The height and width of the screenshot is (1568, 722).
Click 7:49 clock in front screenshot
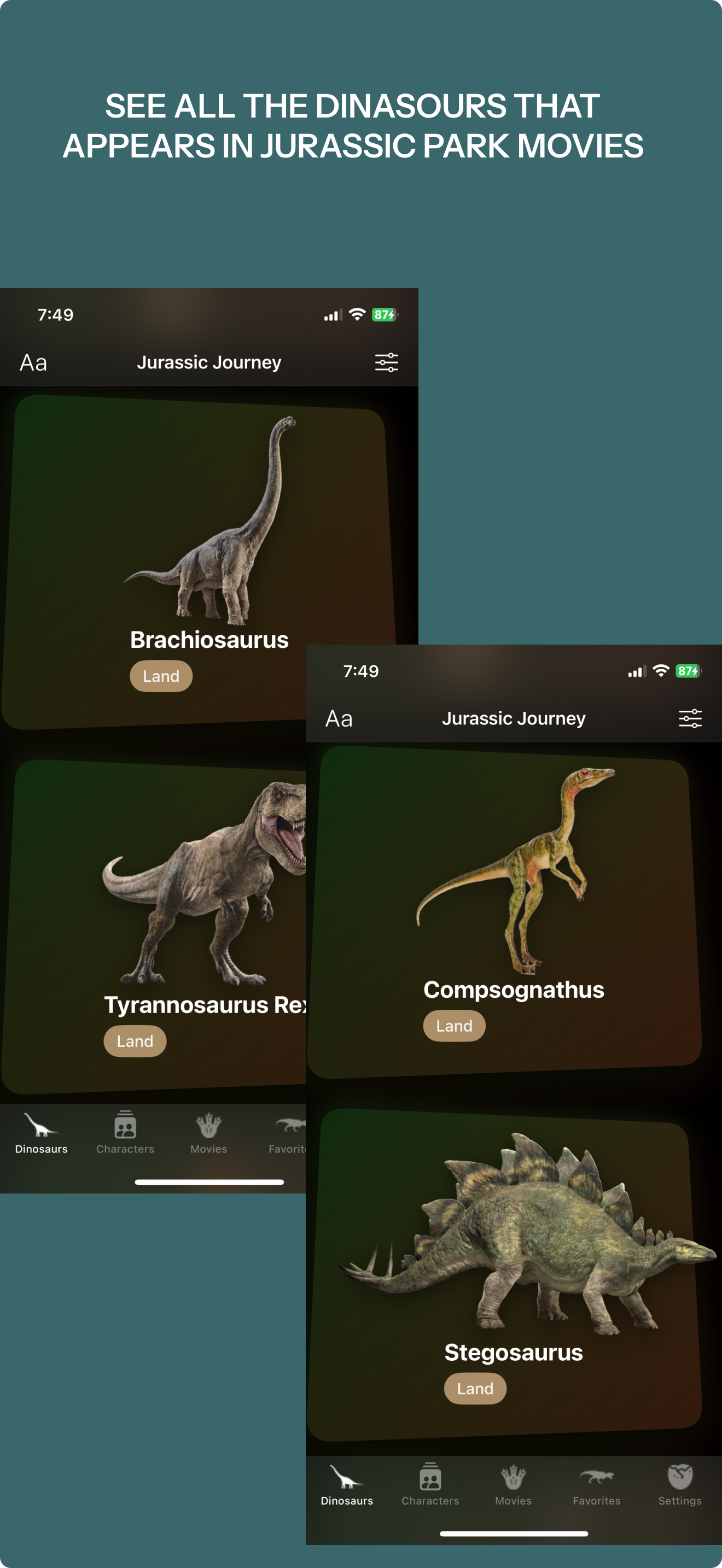click(361, 671)
